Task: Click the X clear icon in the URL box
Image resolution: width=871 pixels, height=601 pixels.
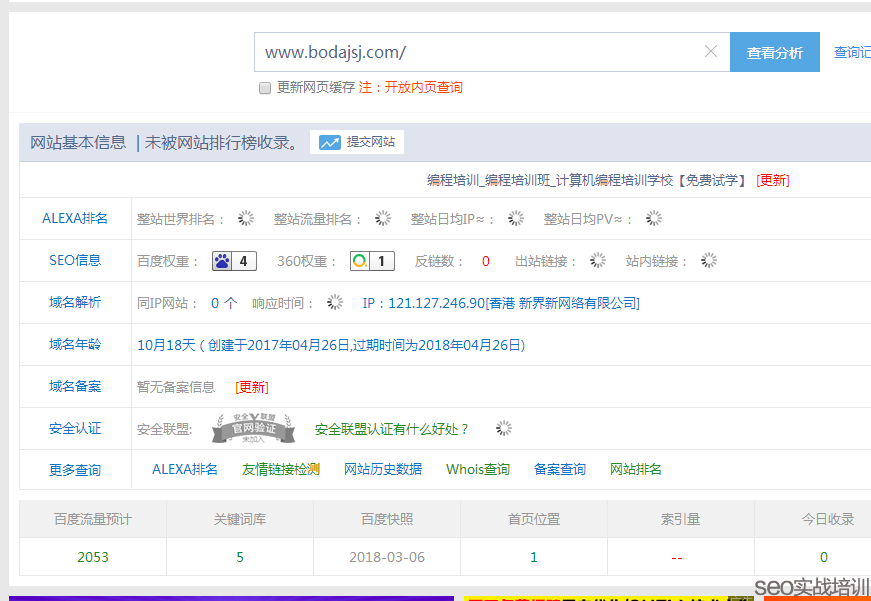Action: click(710, 51)
